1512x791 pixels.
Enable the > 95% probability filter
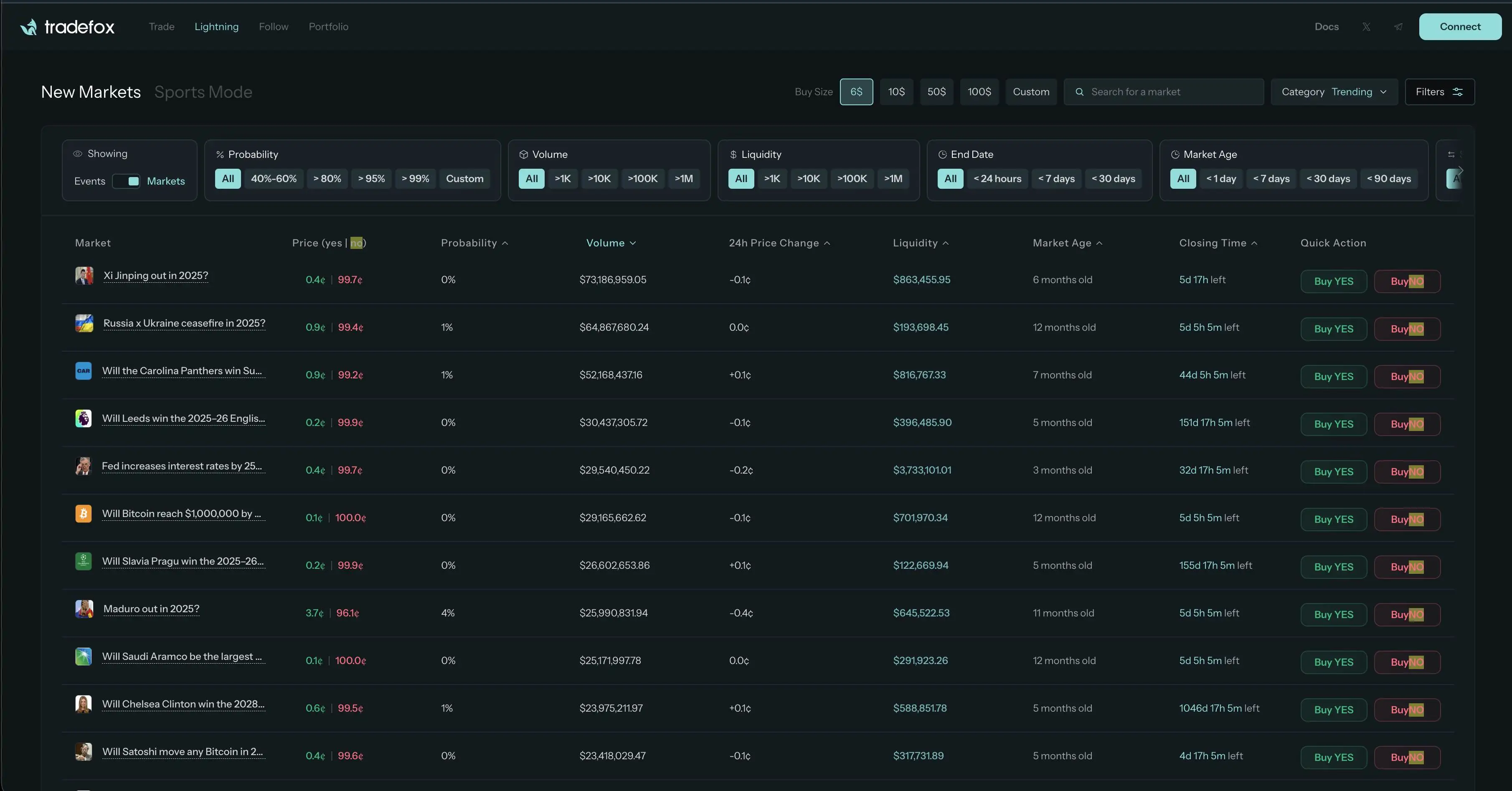(371, 179)
